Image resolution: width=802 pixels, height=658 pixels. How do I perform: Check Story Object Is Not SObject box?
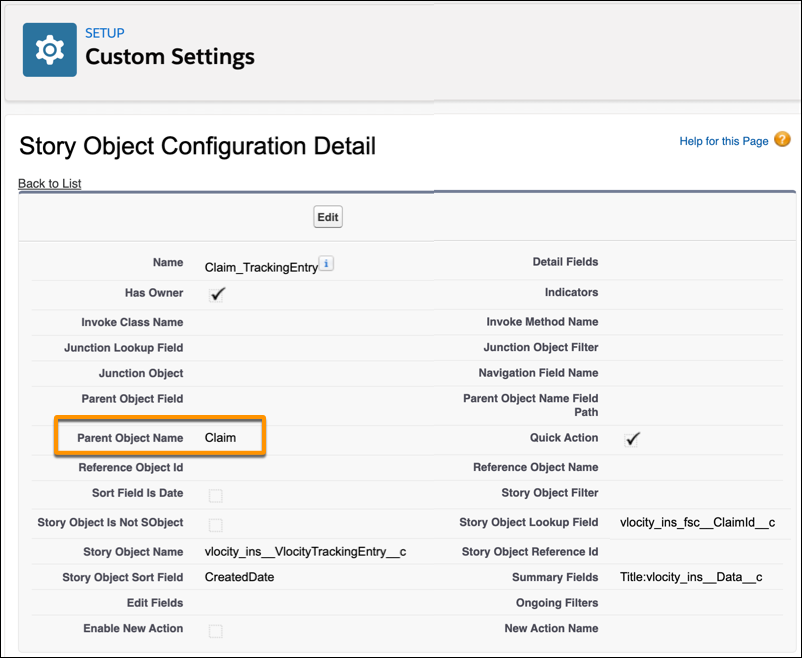click(x=216, y=525)
